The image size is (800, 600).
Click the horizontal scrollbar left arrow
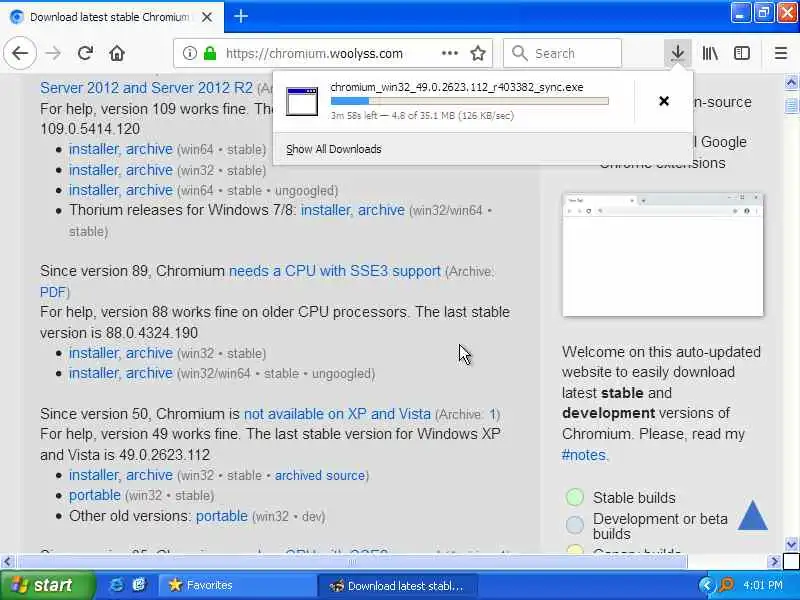[7, 562]
